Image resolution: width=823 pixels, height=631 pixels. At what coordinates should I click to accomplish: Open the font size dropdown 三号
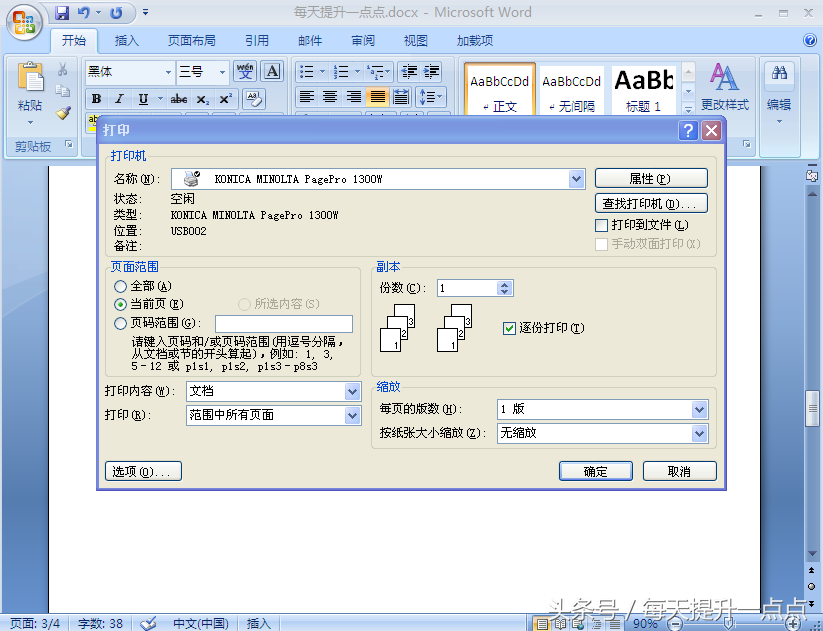pyautogui.click(x=222, y=72)
